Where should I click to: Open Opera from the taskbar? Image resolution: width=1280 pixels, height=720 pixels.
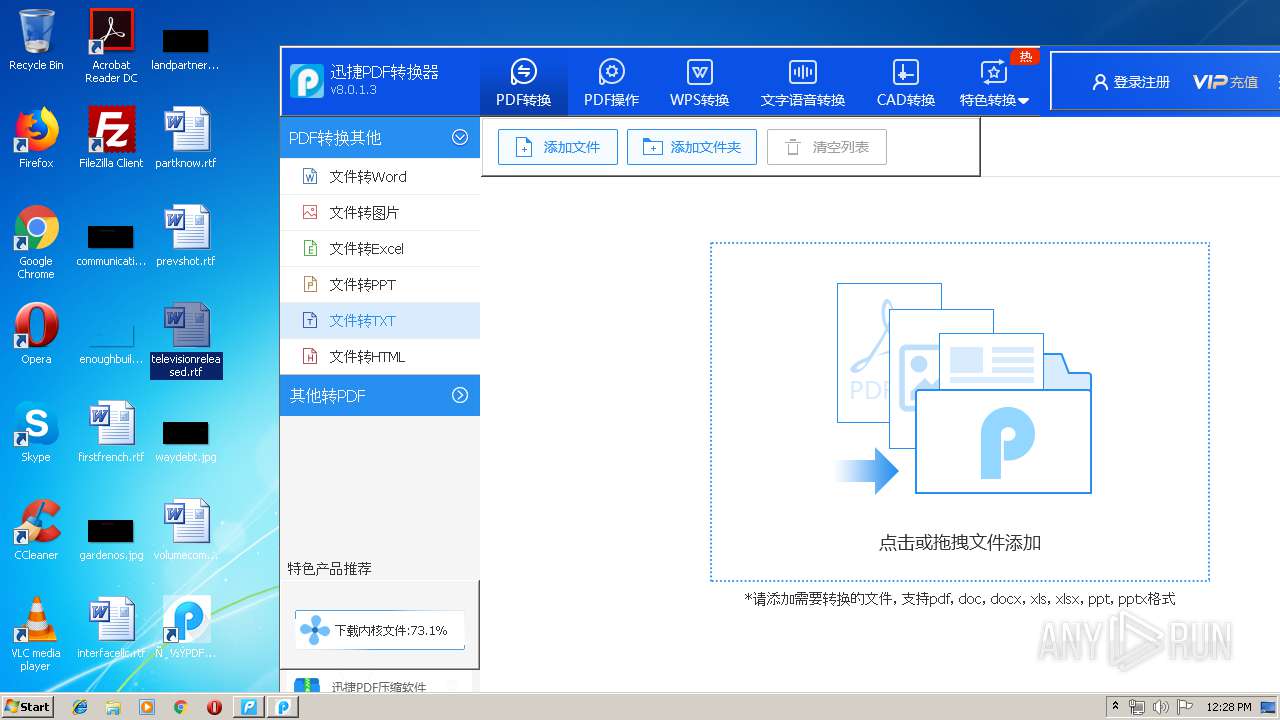click(x=214, y=707)
